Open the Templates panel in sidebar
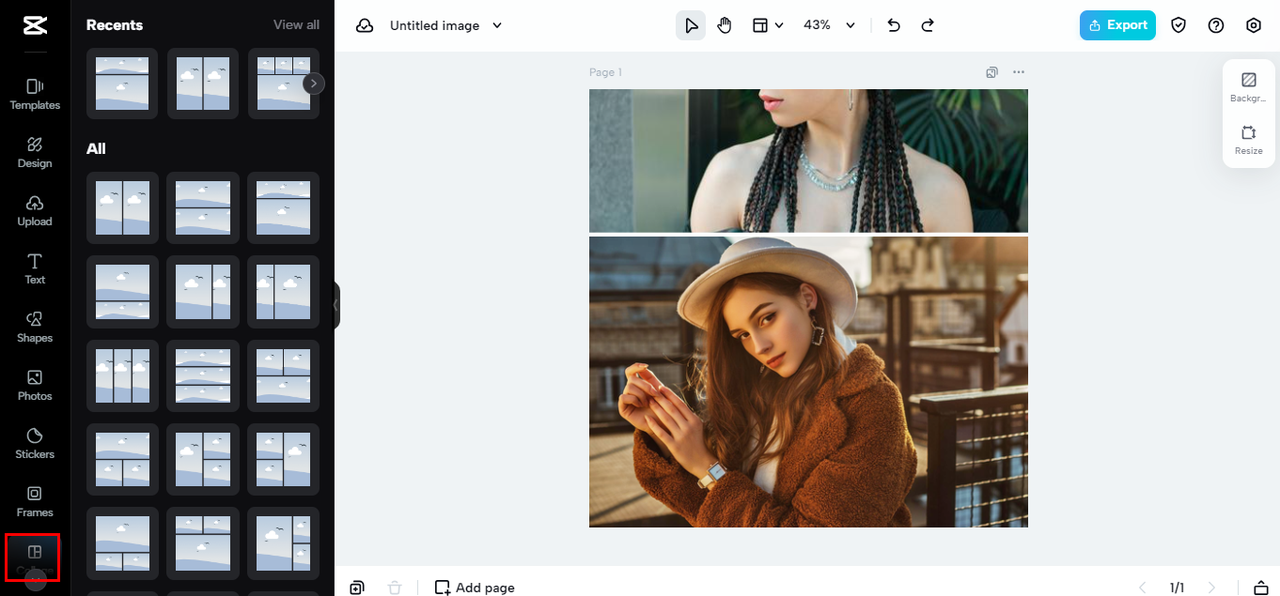Screen dimensions: 1280x596 [x=35, y=94]
